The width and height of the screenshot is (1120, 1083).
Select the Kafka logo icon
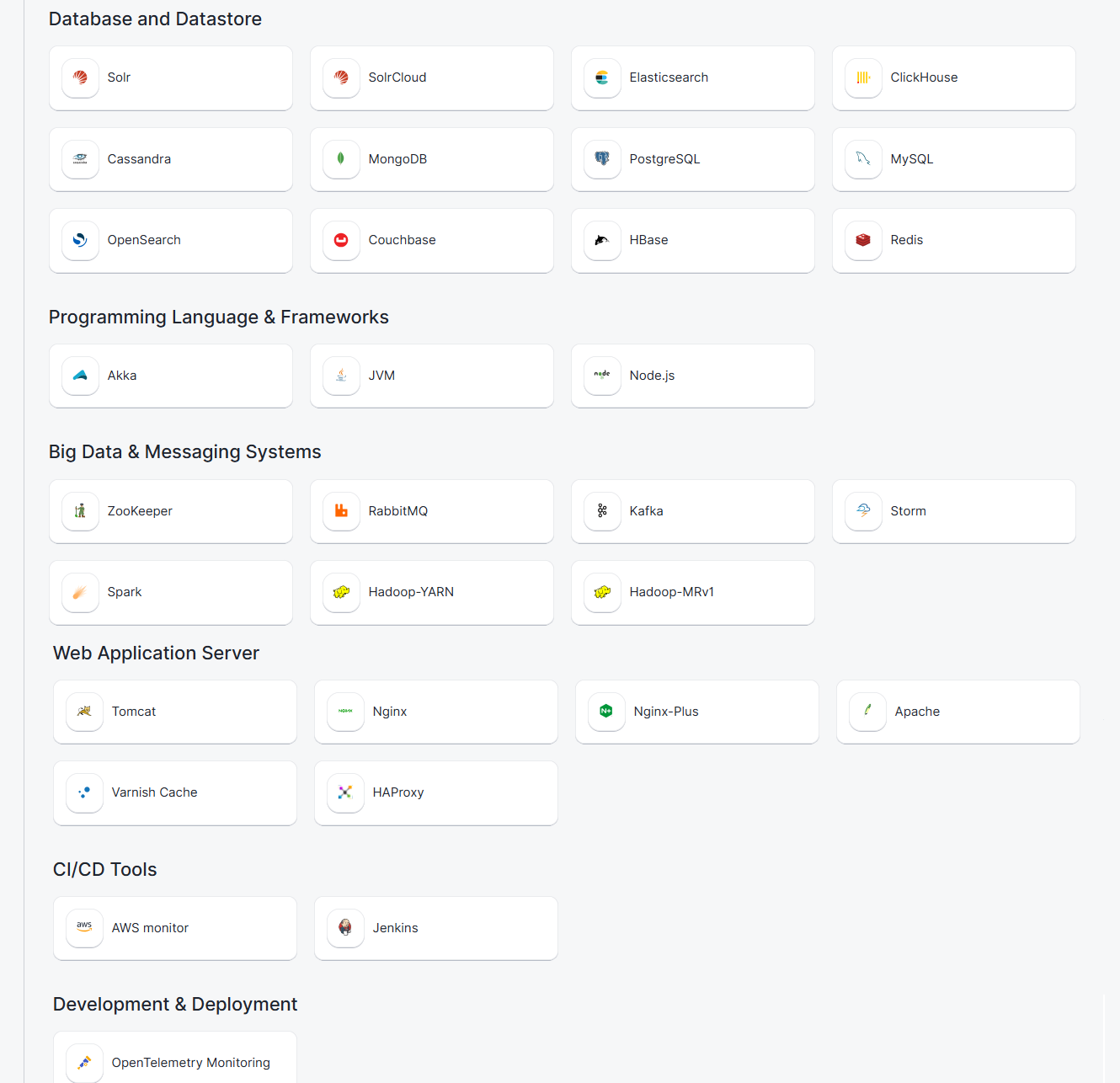tap(602, 511)
